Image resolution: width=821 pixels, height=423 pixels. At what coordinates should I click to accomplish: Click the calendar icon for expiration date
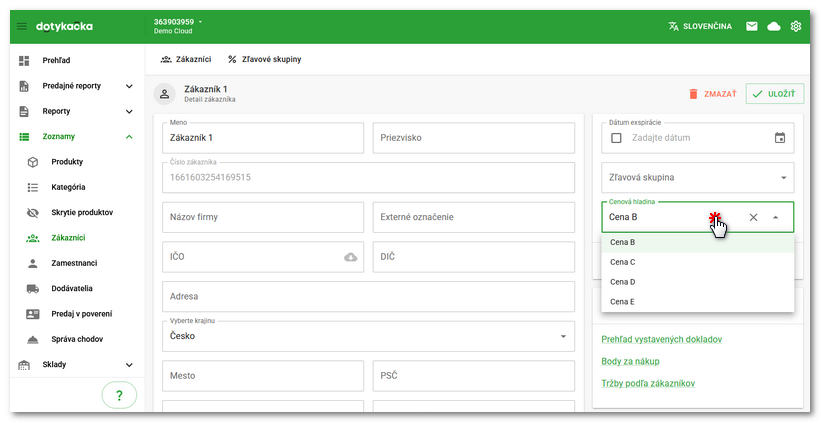780,138
